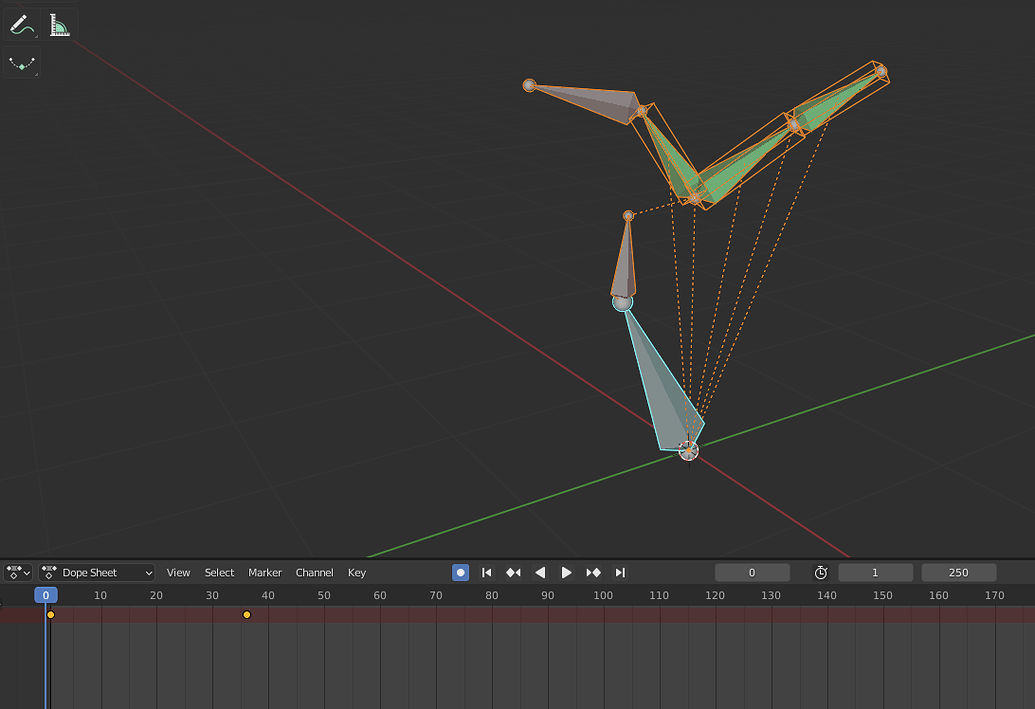Jump to the end frame
The height and width of the screenshot is (709, 1035).
click(620, 572)
